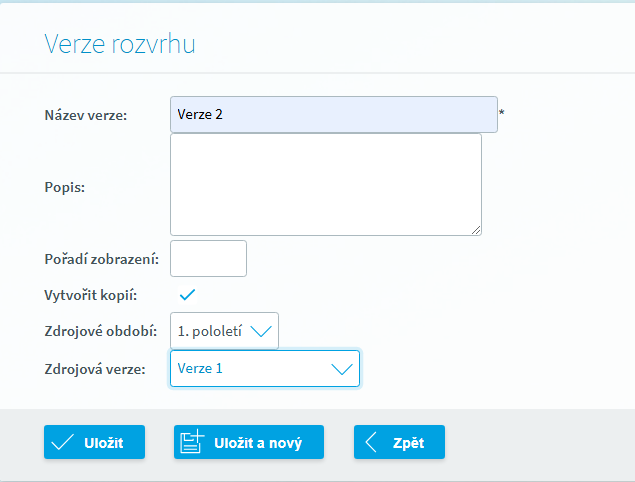Image resolution: width=635 pixels, height=482 pixels.
Task: Click the Zdrojová verze label
Action: click(95, 369)
